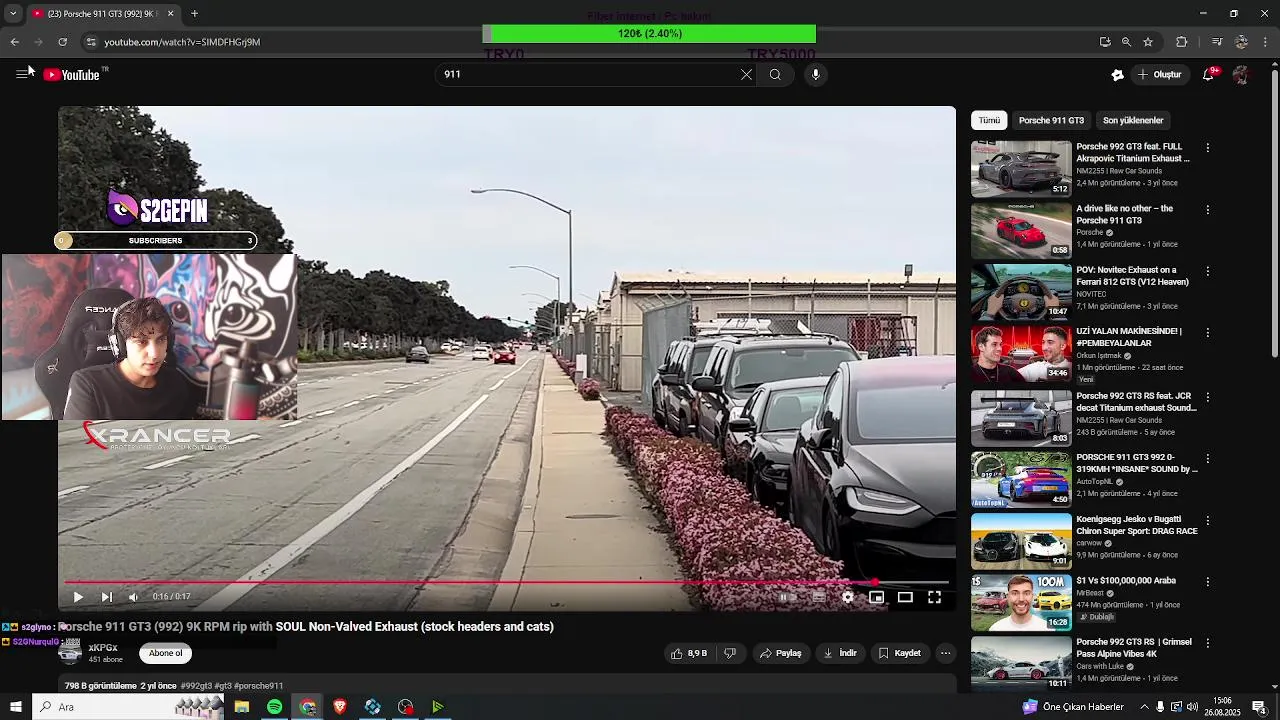Open Brave browser from taskbar
The image size is (1280, 720).
(x=340, y=707)
